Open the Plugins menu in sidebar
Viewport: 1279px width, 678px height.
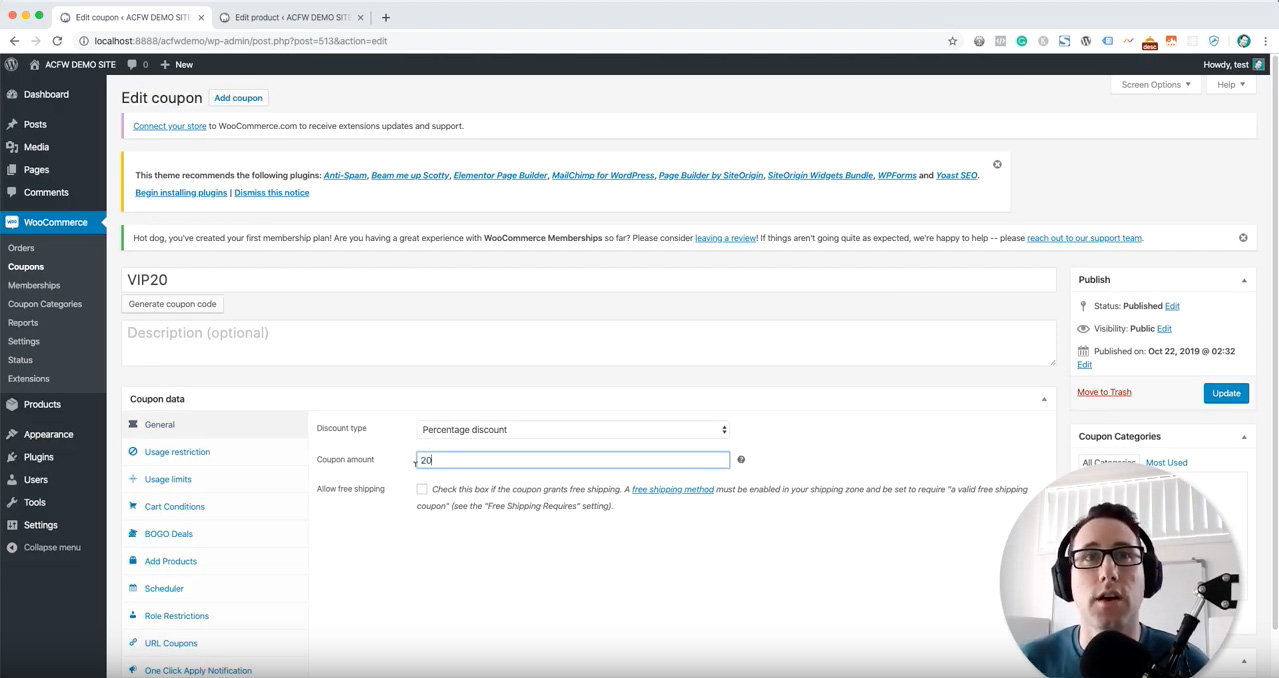39,457
